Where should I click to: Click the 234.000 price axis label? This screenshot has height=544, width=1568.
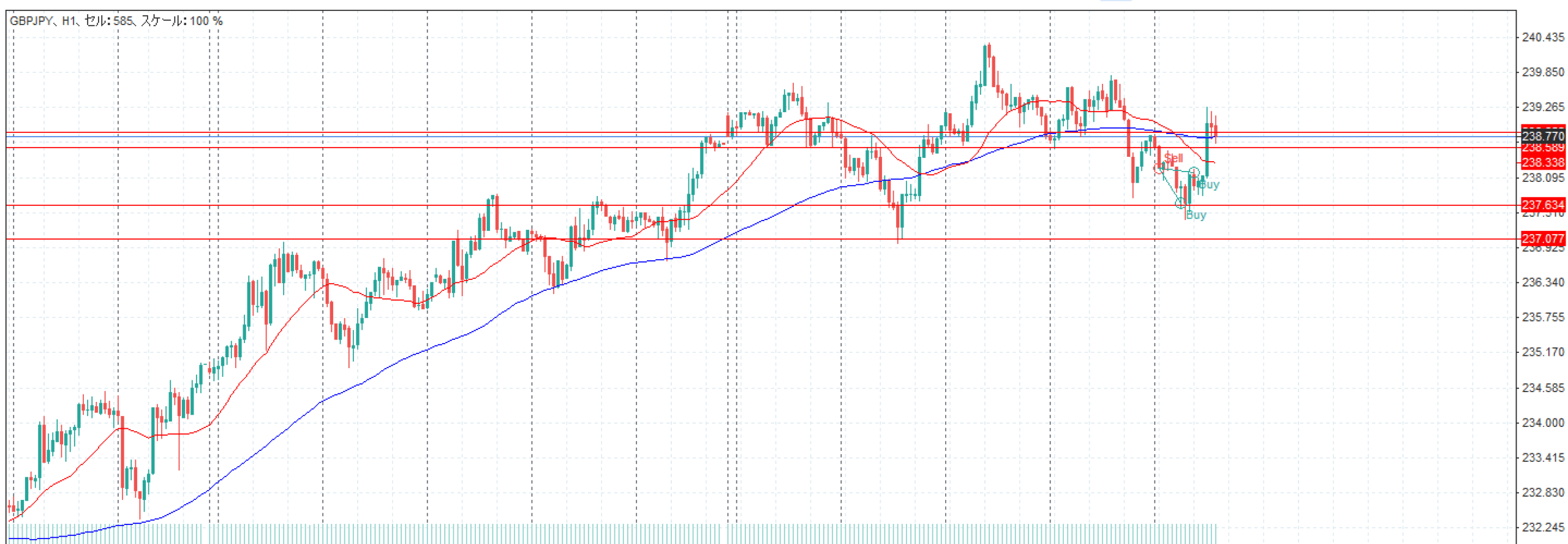[1542, 423]
